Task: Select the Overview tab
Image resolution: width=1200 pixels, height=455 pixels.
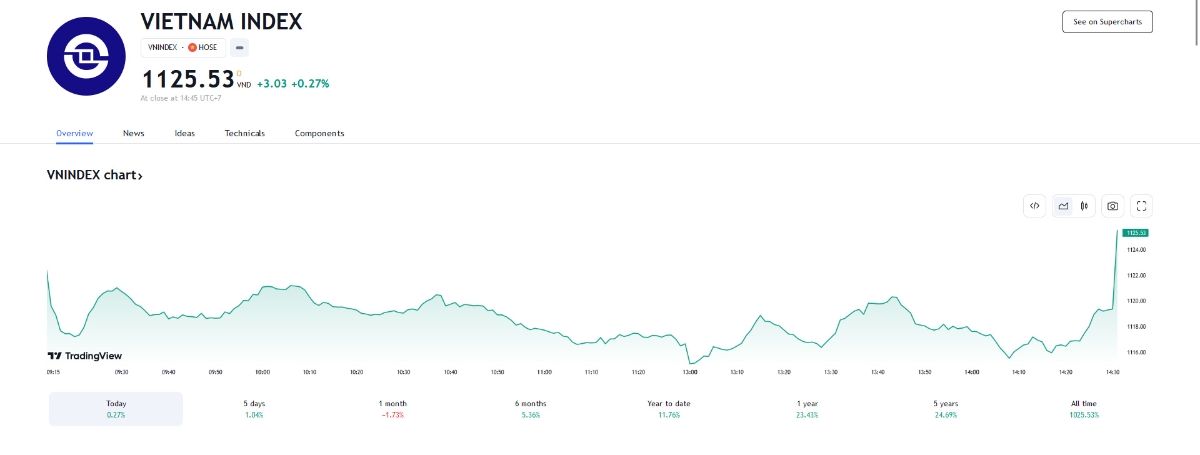Action: click(x=74, y=133)
